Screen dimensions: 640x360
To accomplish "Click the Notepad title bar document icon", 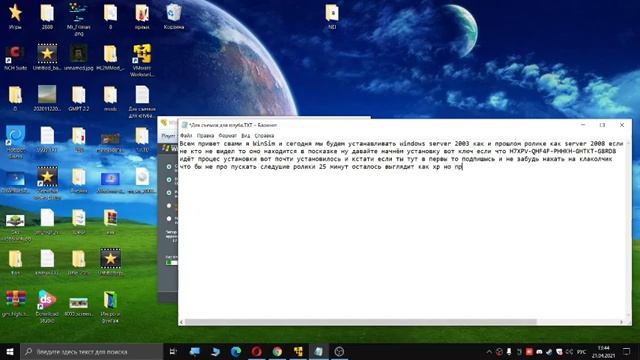I will pos(184,125).
